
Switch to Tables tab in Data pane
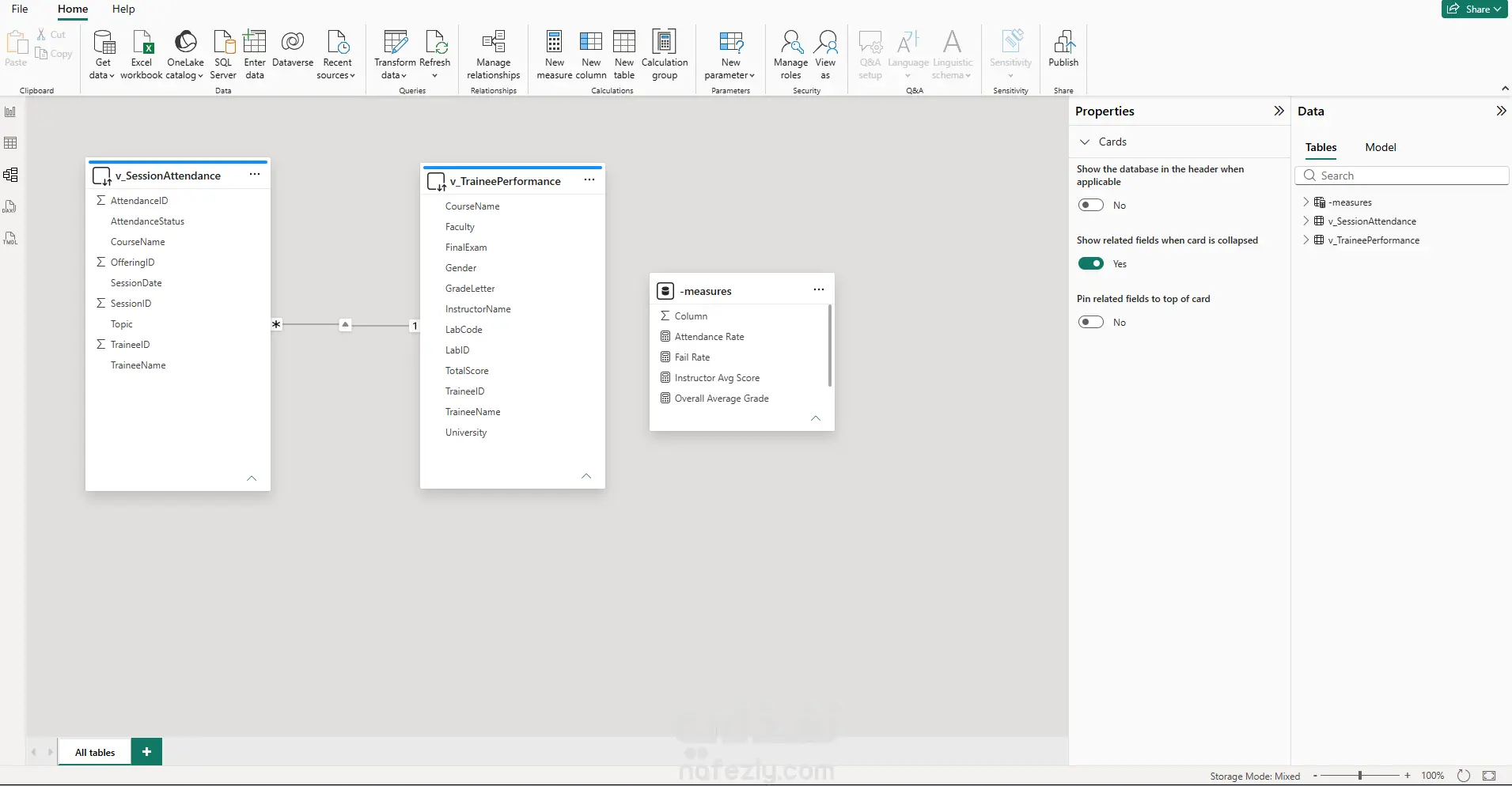click(1321, 147)
